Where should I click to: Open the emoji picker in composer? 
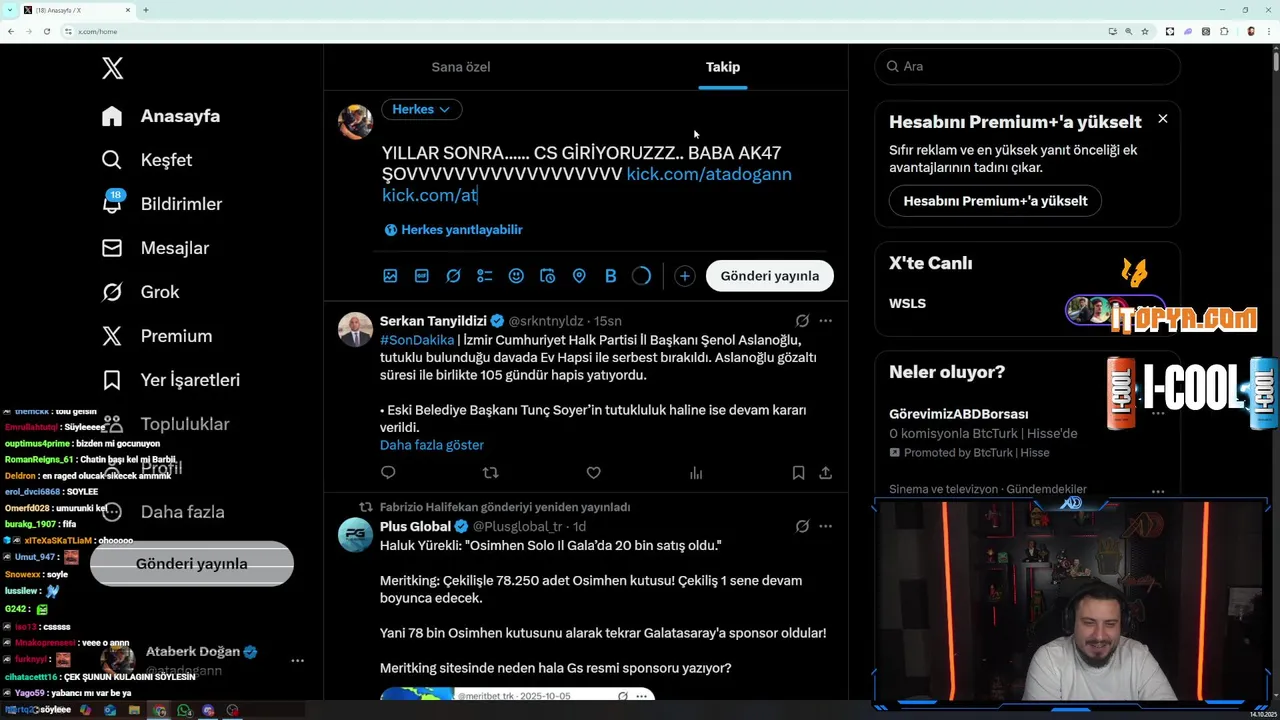click(x=516, y=276)
